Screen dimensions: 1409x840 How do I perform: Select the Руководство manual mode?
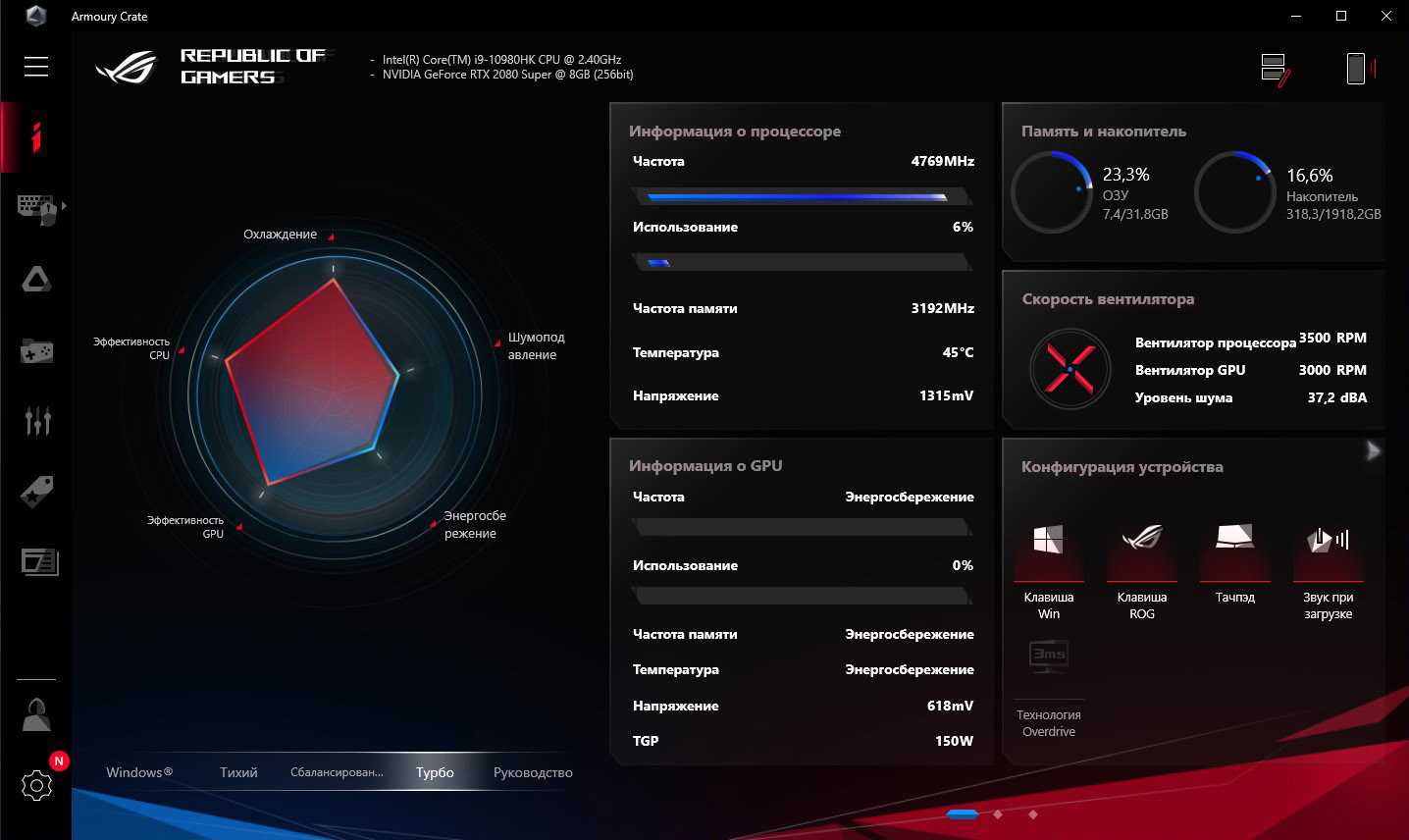pyautogui.click(x=533, y=772)
